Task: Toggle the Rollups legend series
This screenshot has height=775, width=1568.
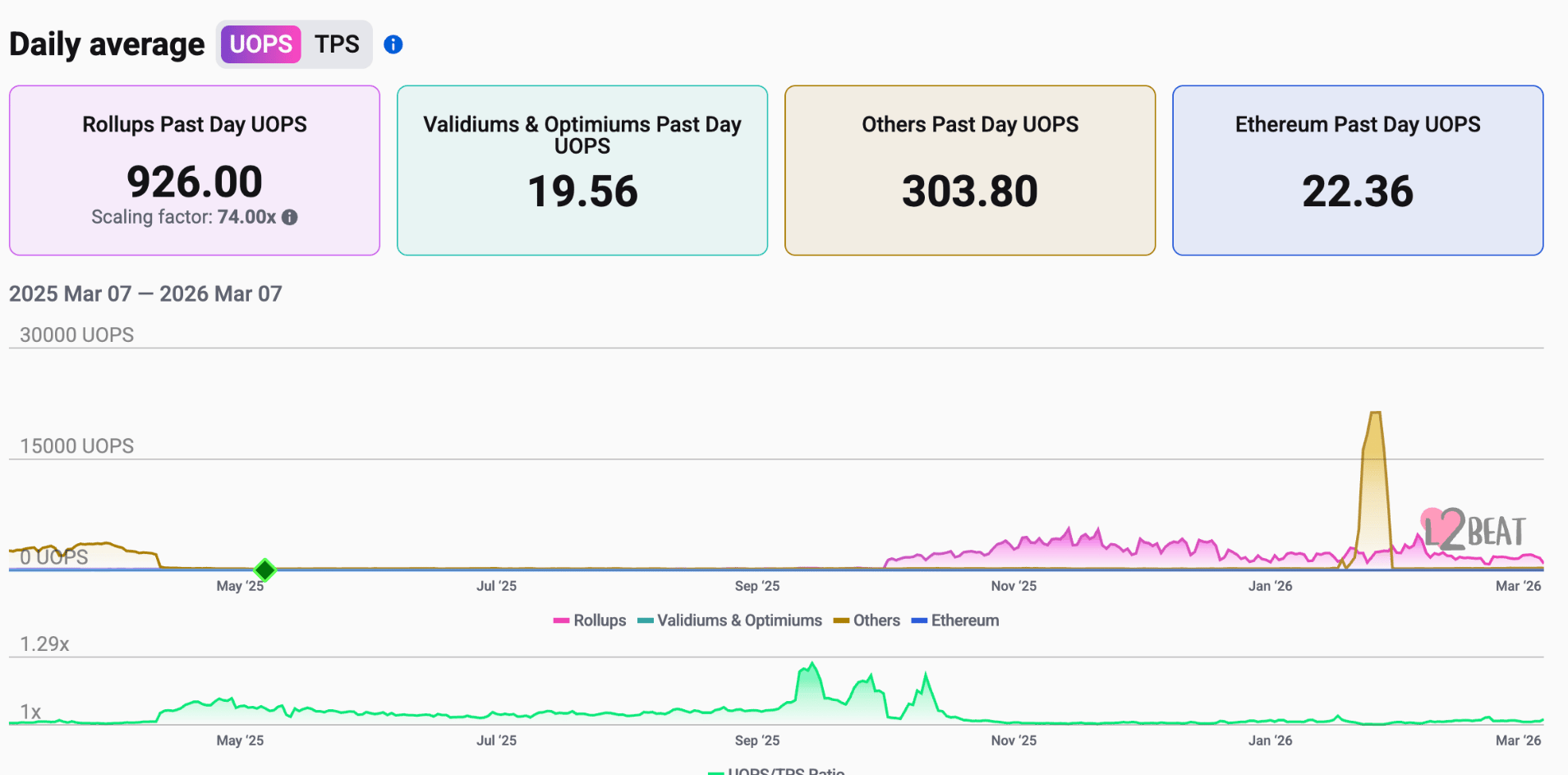Action: click(590, 620)
